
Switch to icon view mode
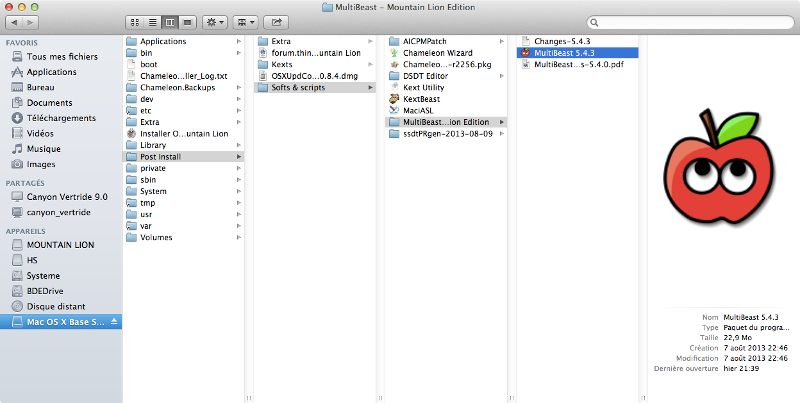click(135, 22)
